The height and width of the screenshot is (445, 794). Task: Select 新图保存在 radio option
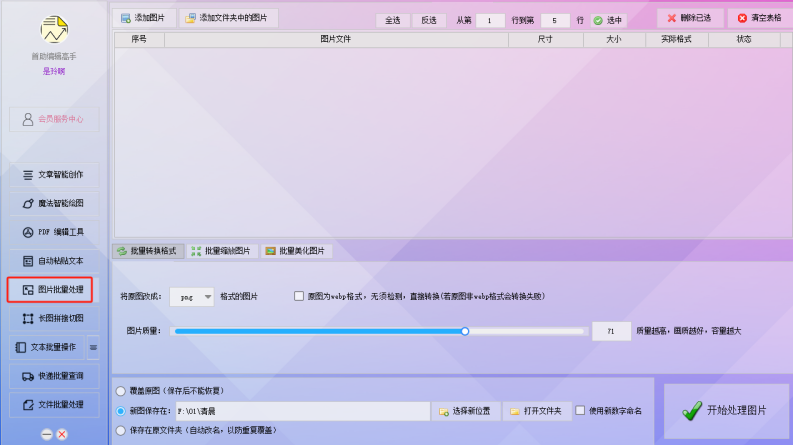coord(121,411)
